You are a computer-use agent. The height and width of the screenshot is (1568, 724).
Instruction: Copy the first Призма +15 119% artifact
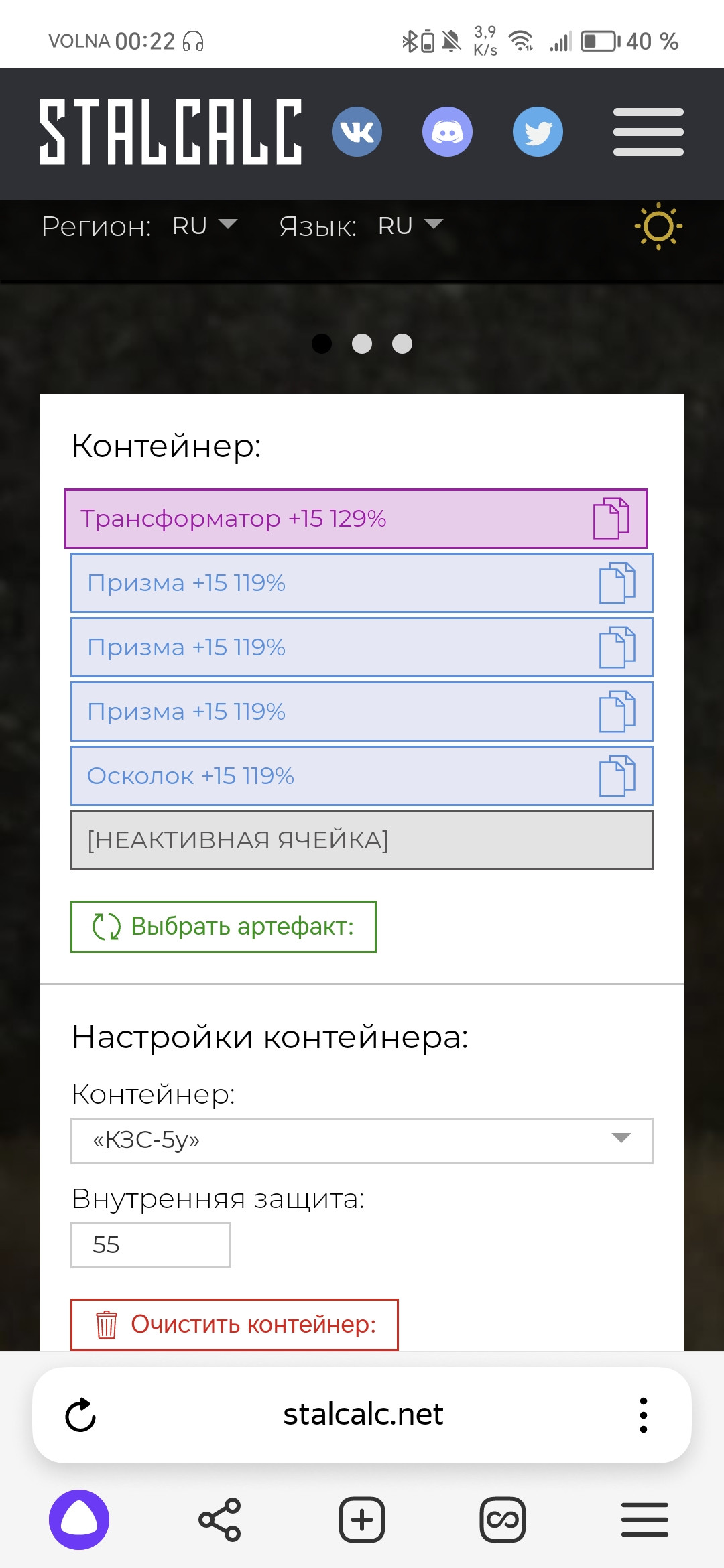coord(617,583)
